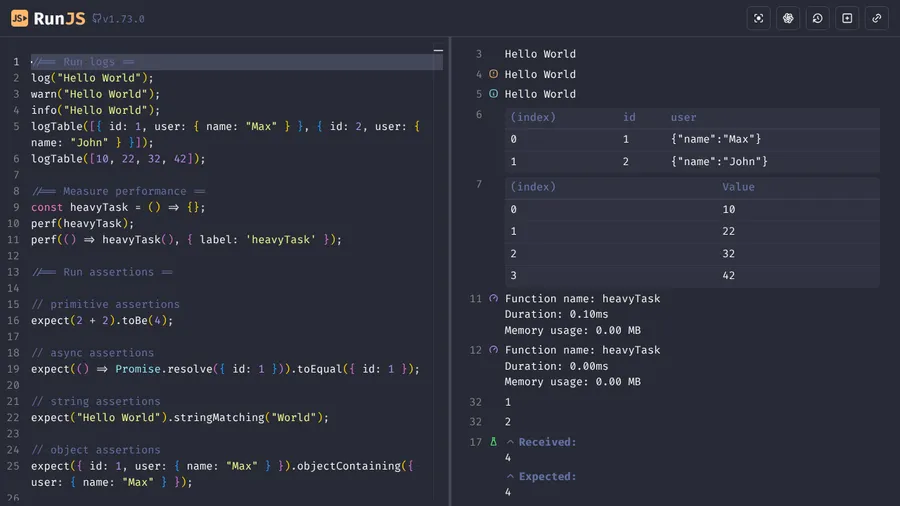This screenshot has width=900, height=506.
Task: Click the info icon on output line 5
Action: pos(493,94)
